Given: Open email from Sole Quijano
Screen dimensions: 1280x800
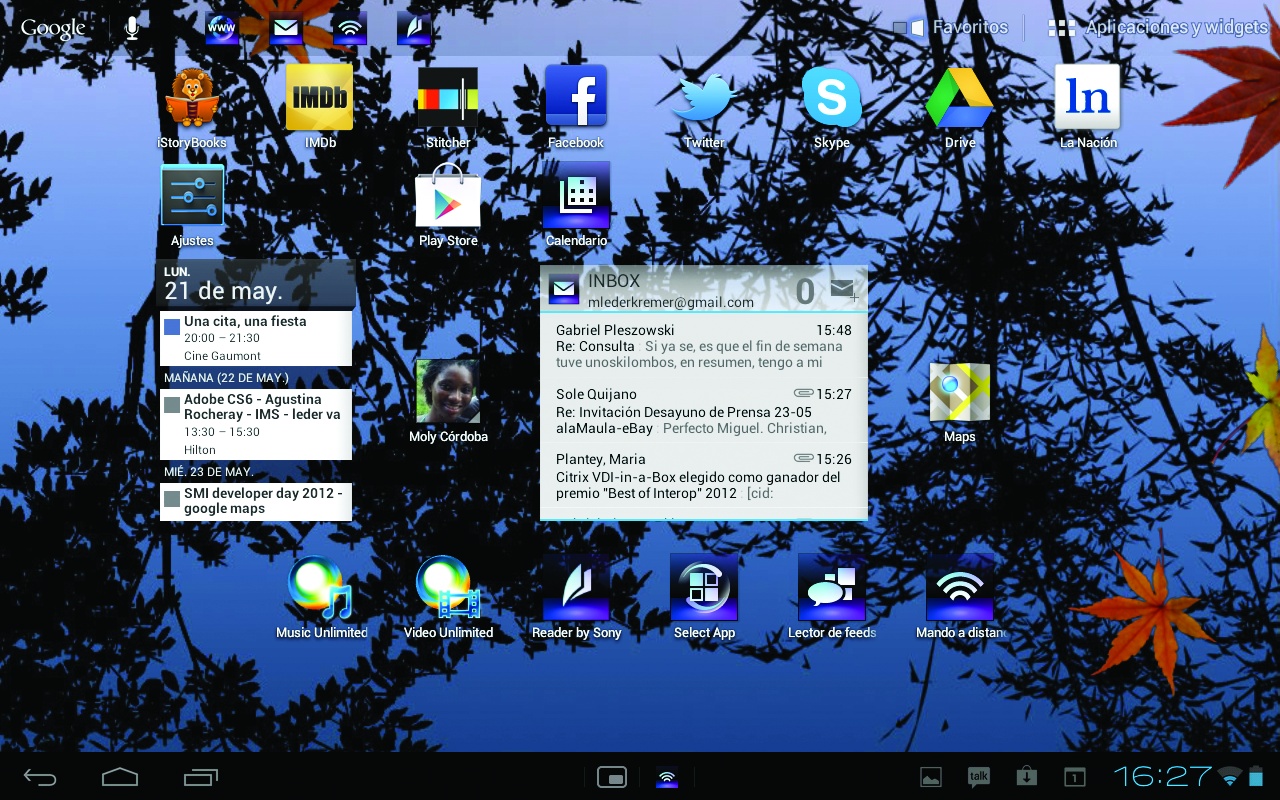Looking at the screenshot, I should click(704, 410).
